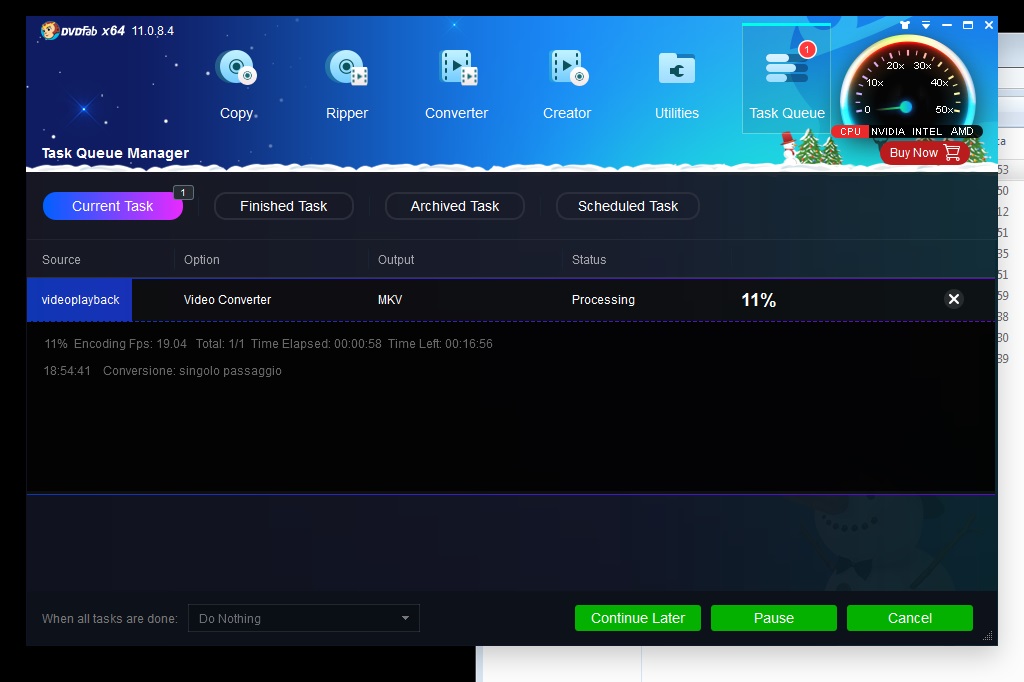Click the count badge on Current Task
1024x682 pixels.
click(183, 192)
